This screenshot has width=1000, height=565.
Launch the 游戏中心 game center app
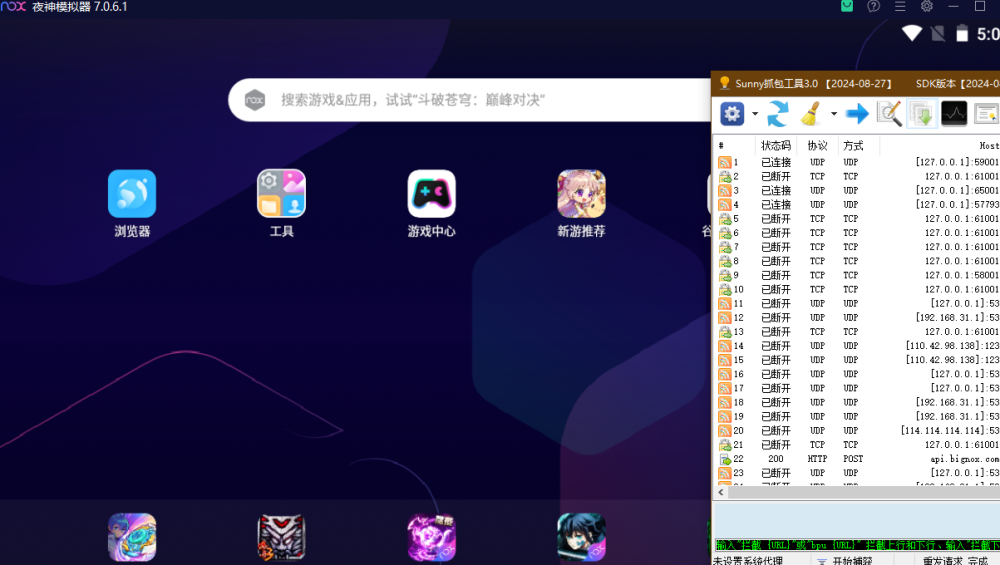pos(431,194)
